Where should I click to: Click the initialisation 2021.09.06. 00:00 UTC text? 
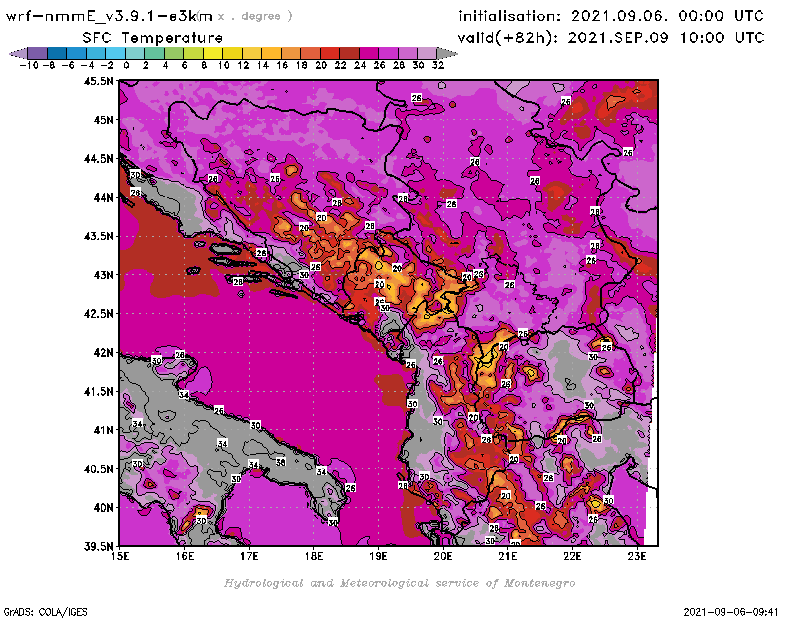(611, 16)
